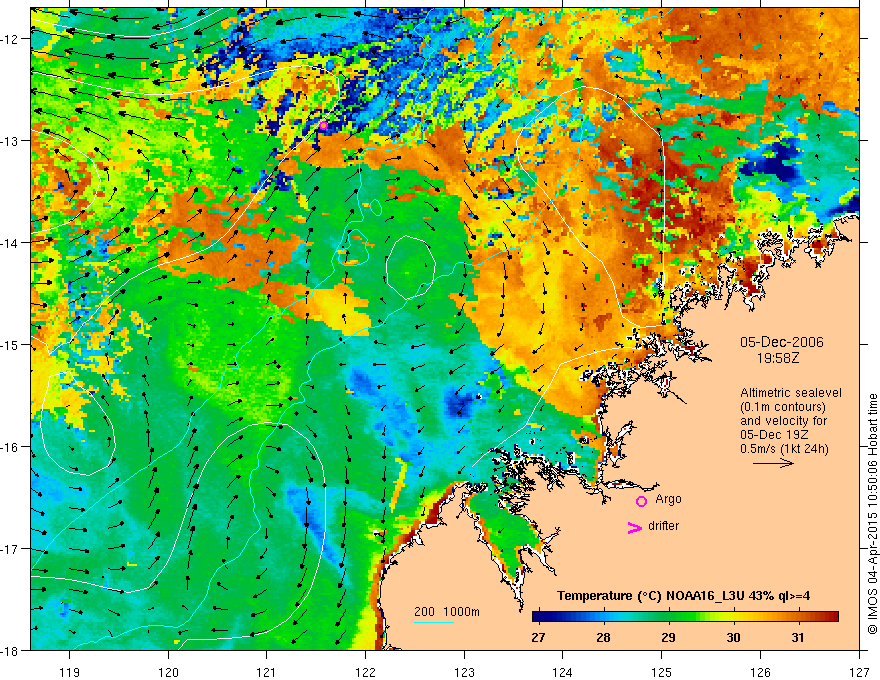Click the '28' color bar tick label
880x680 pixels.
tap(603, 637)
